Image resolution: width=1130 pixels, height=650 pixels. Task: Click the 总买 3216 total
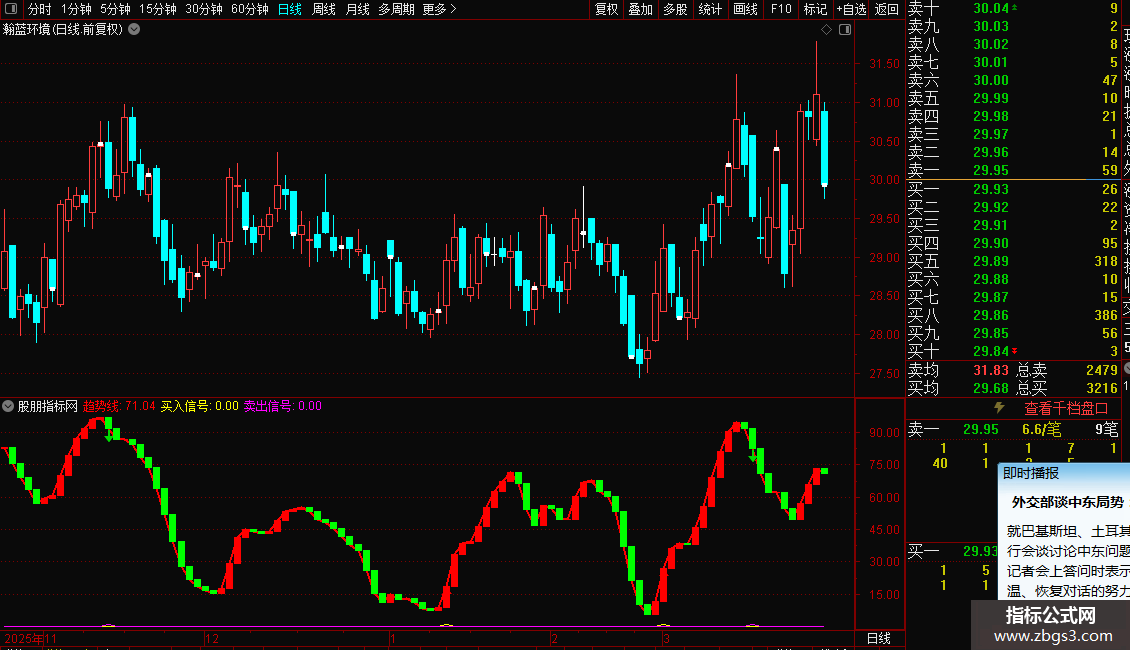point(1102,388)
